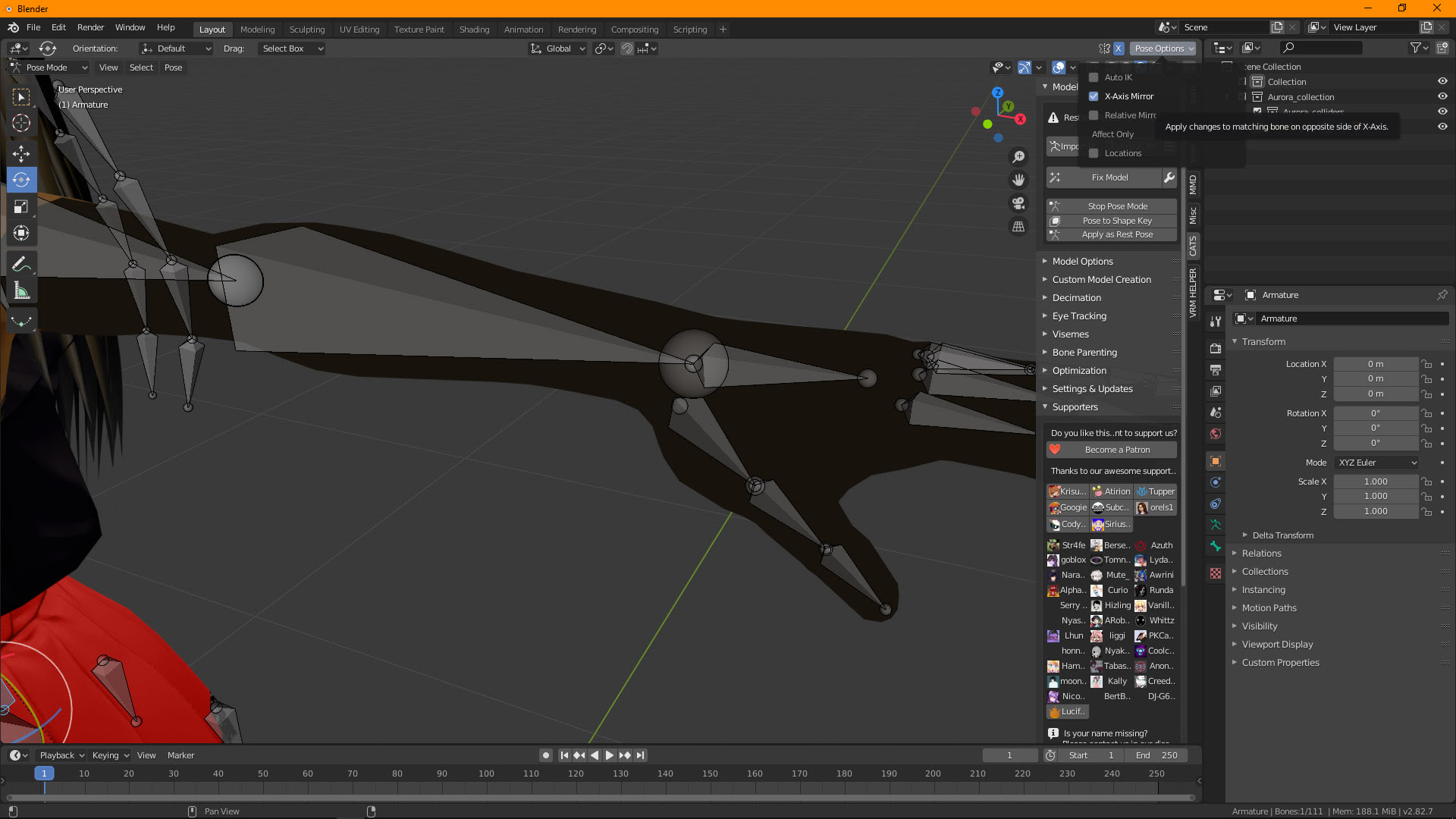Select the Scale tool icon
The height and width of the screenshot is (819, 1456).
click(21, 206)
